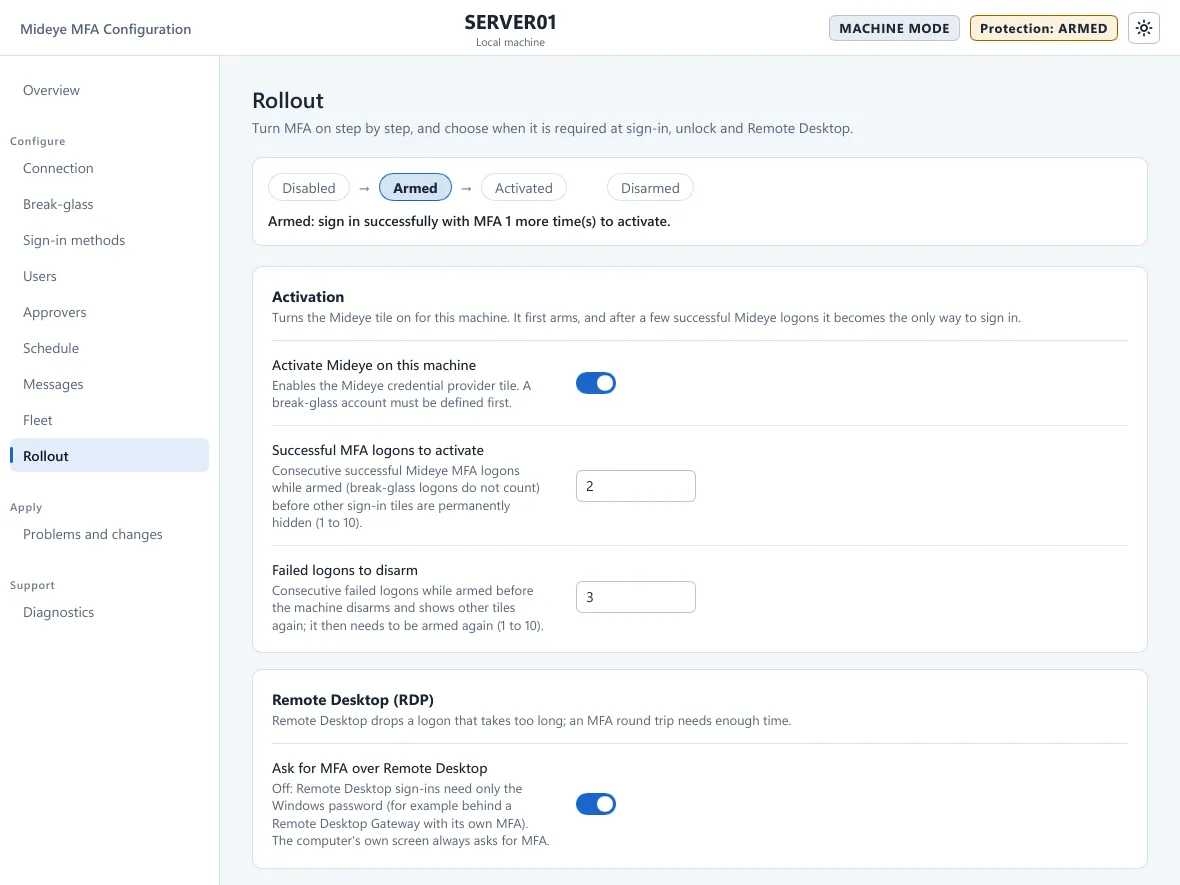Click the Configure sidebar group label

[38, 141]
